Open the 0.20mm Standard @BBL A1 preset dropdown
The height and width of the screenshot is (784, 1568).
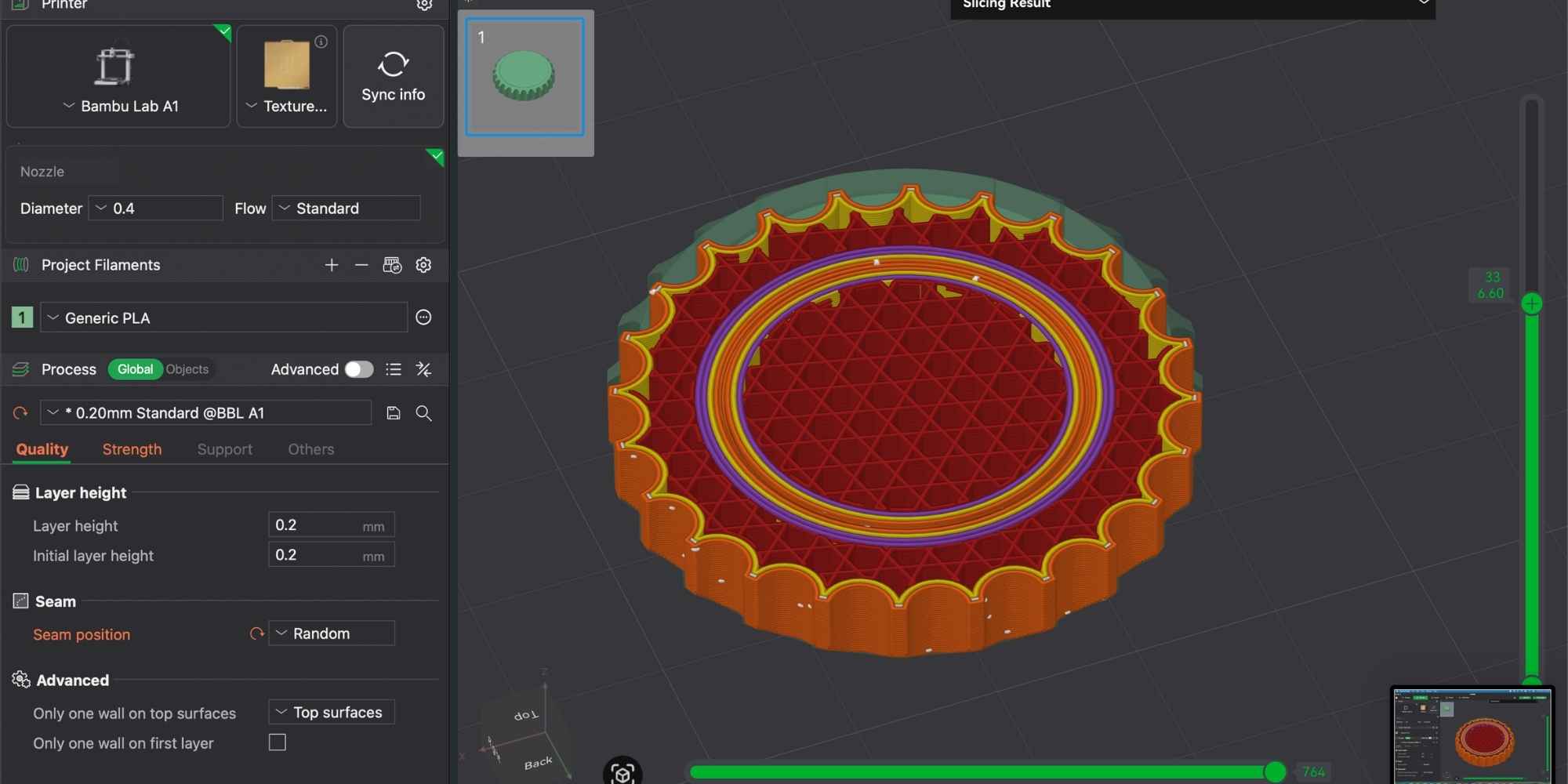click(206, 413)
